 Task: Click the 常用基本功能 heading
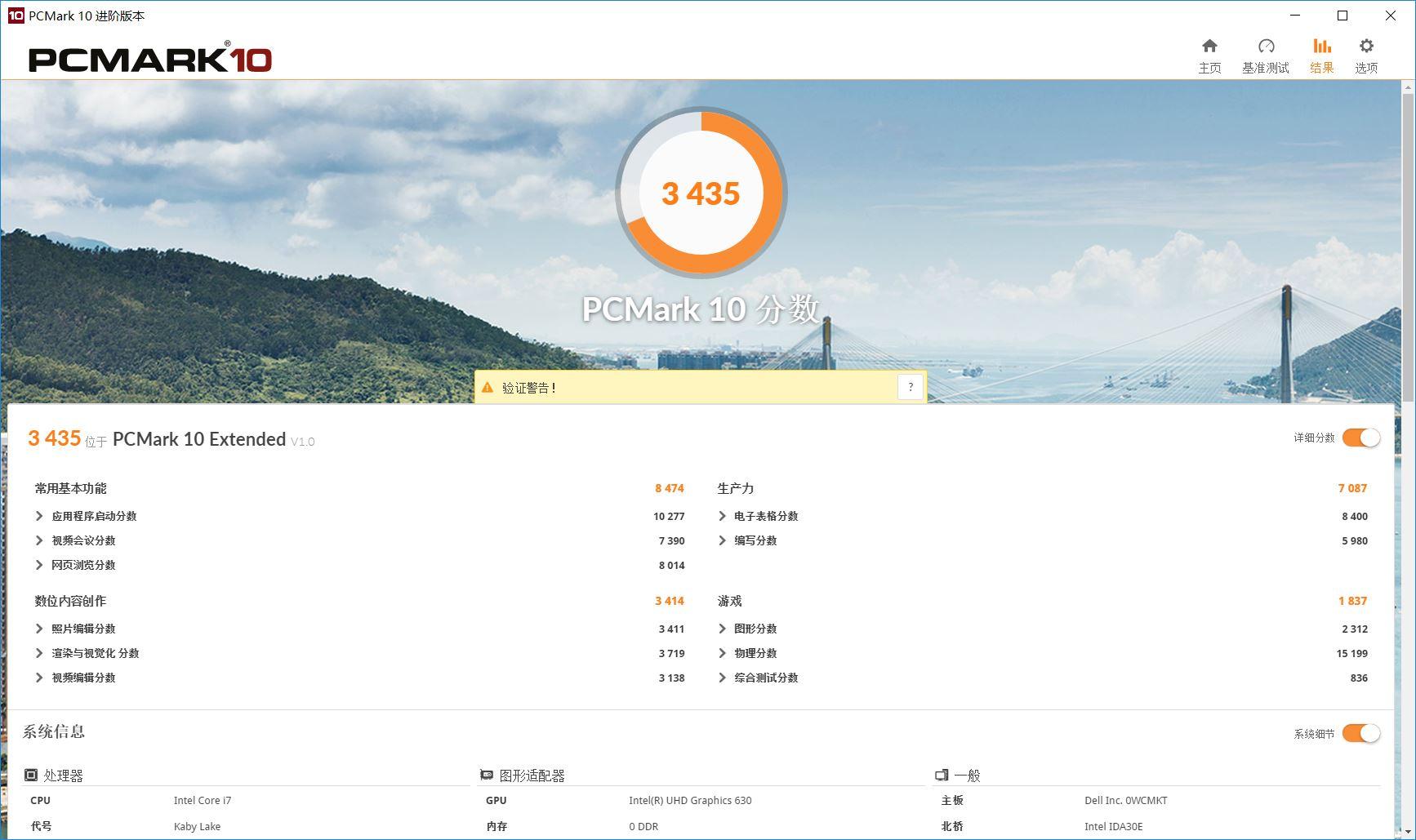70,488
